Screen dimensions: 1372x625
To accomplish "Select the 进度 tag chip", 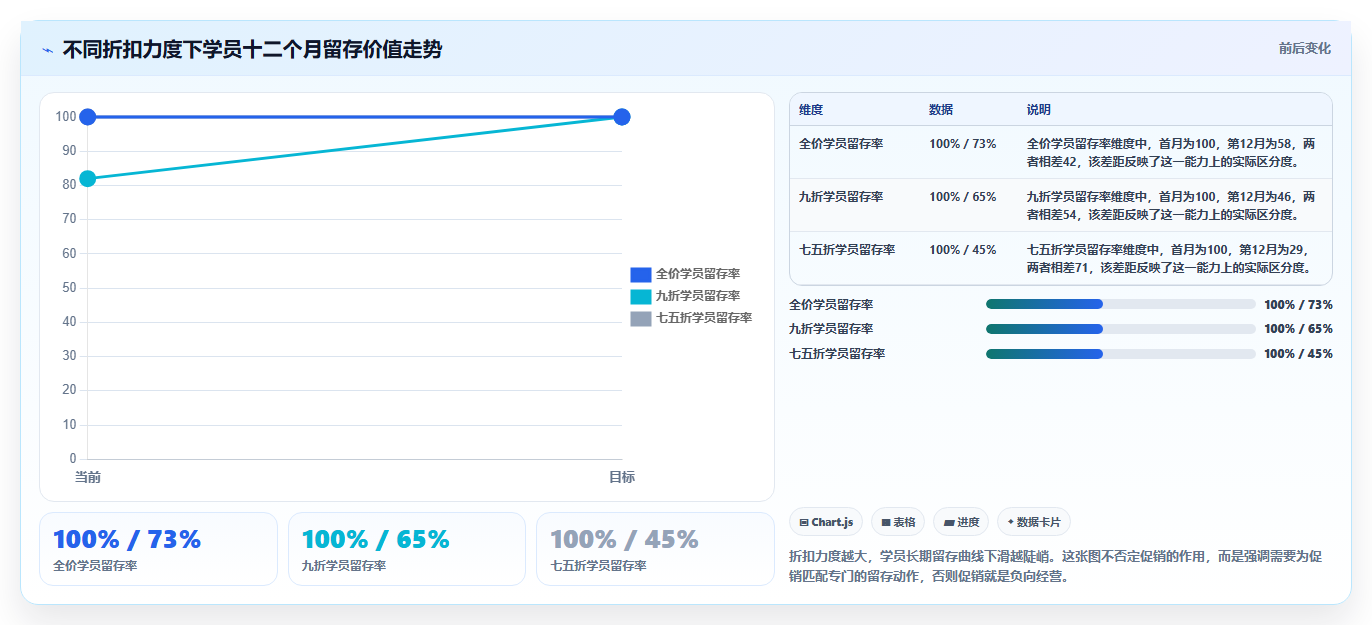I will point(961,522).
